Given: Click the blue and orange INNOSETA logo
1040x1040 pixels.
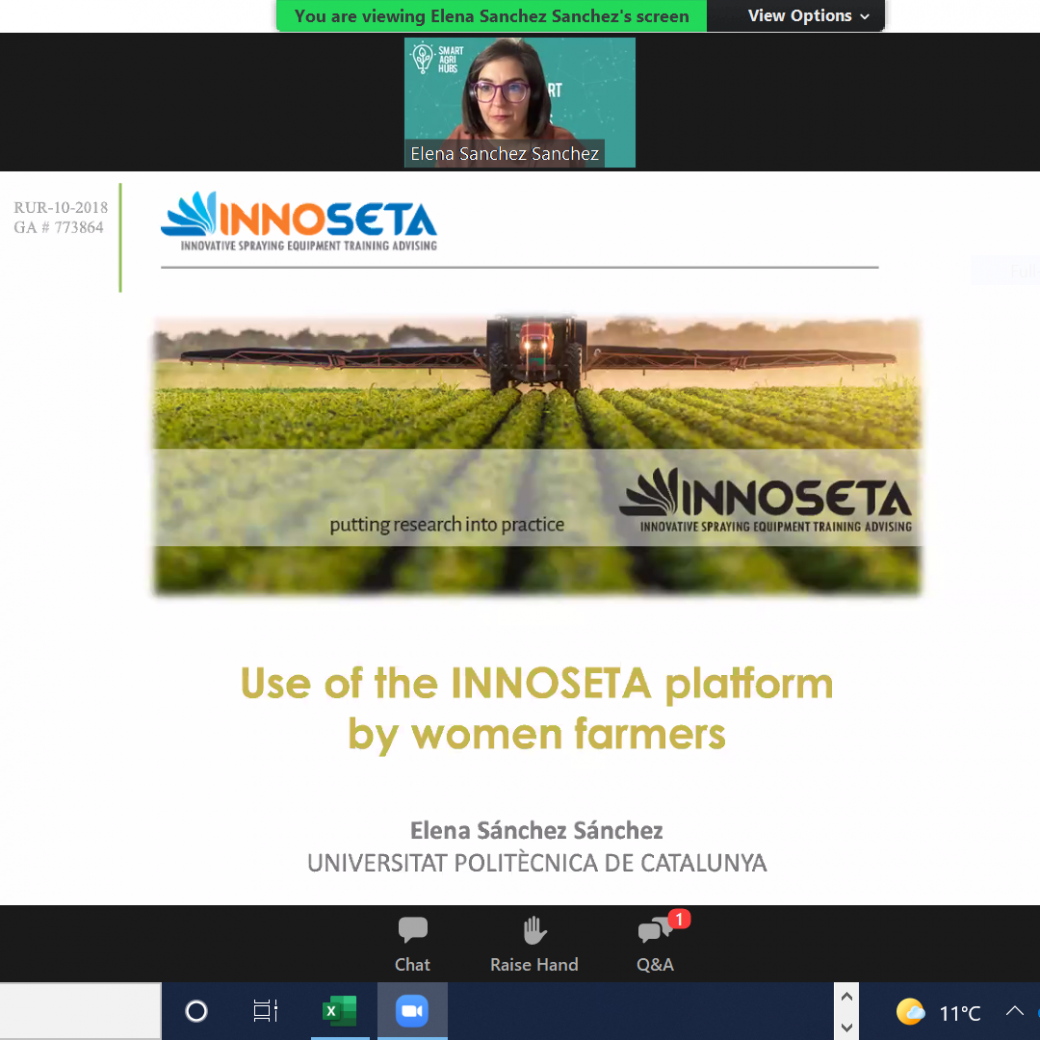Looking at the screenshot, I should 298,222.
